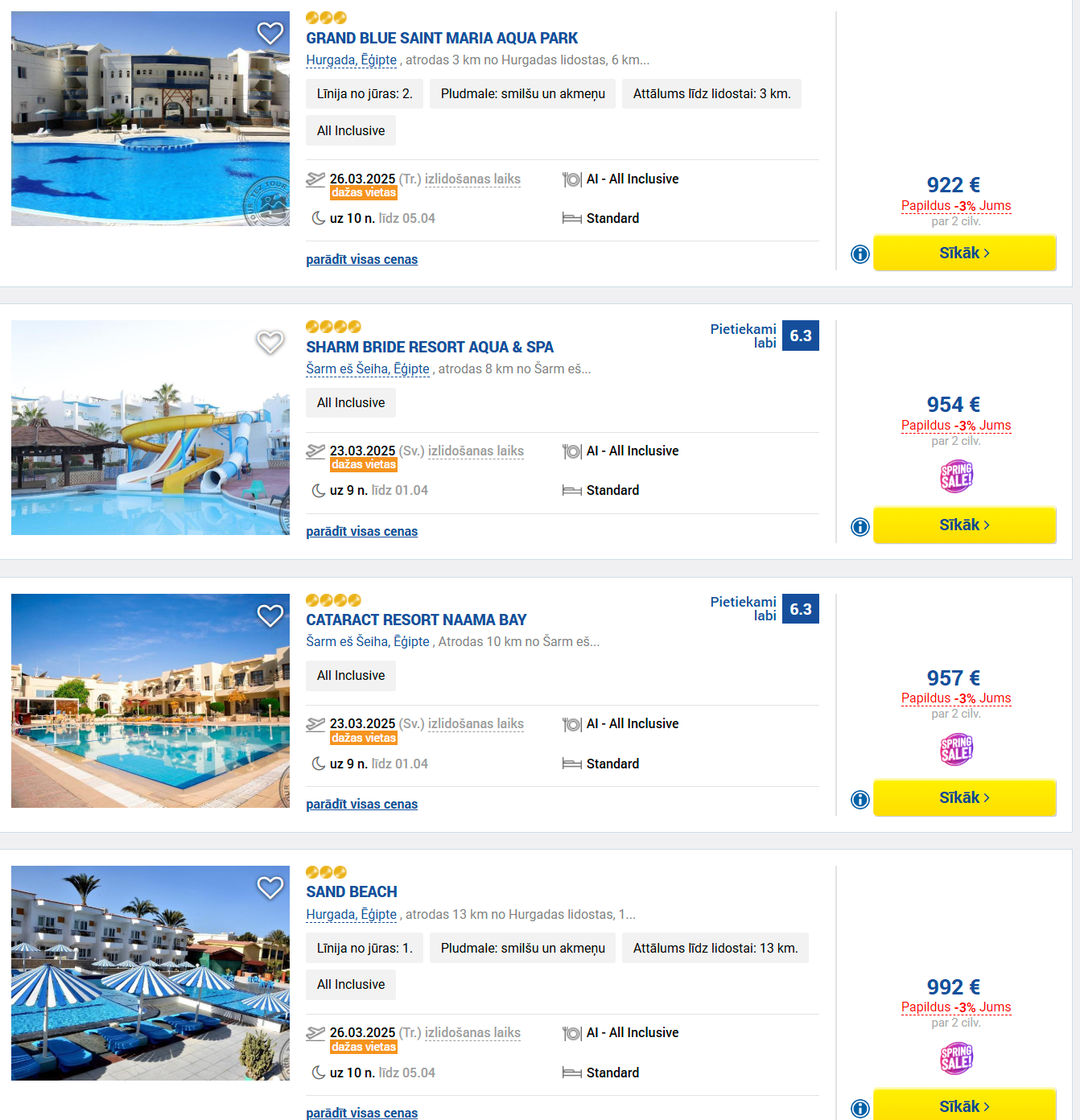Follow the Hurgada, Ēģipte link under Sand Beach
The height and width of the screenshot is (1120, 1080).
tap(352, 914)
